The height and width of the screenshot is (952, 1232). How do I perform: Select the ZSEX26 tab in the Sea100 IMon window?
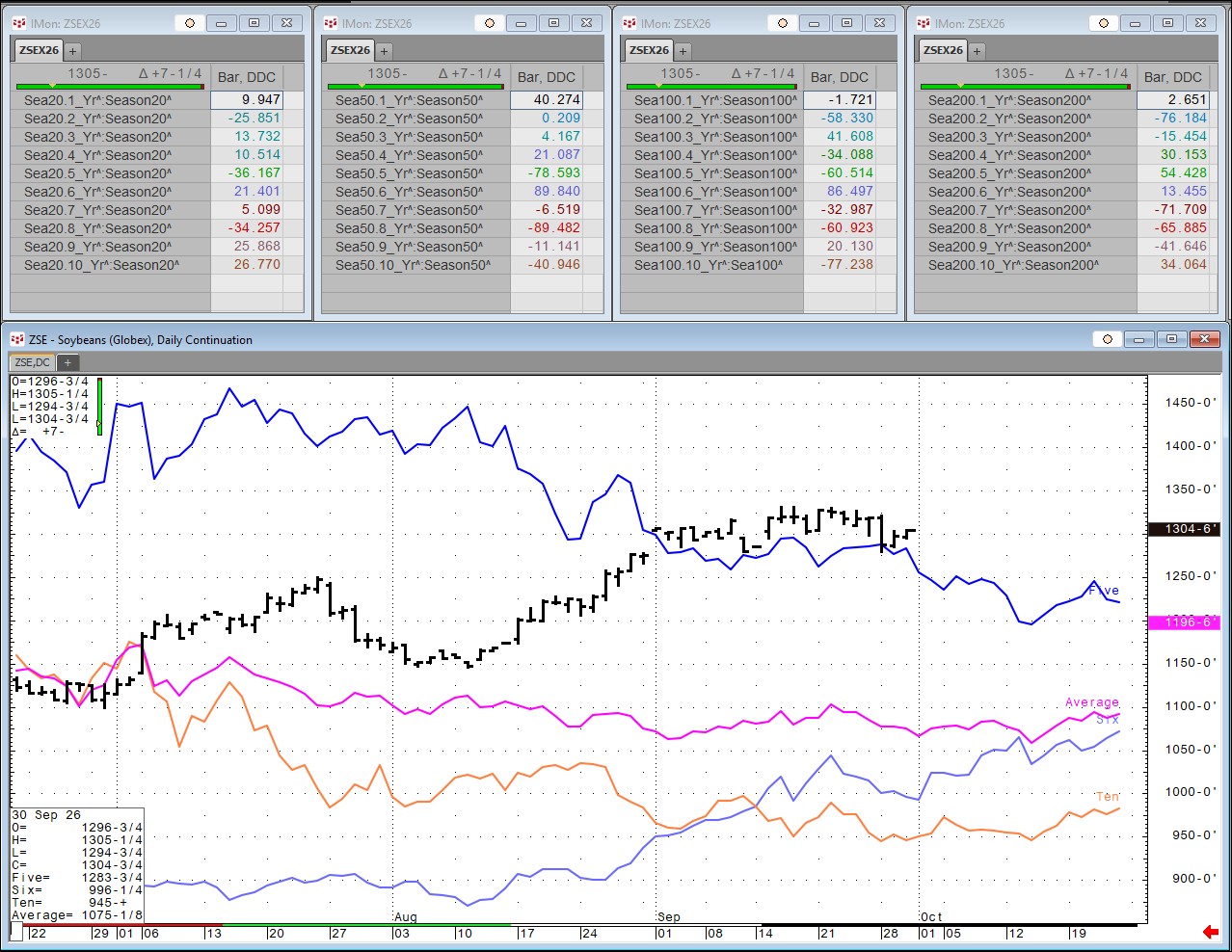pyautogui.click(x=649, y=50)
